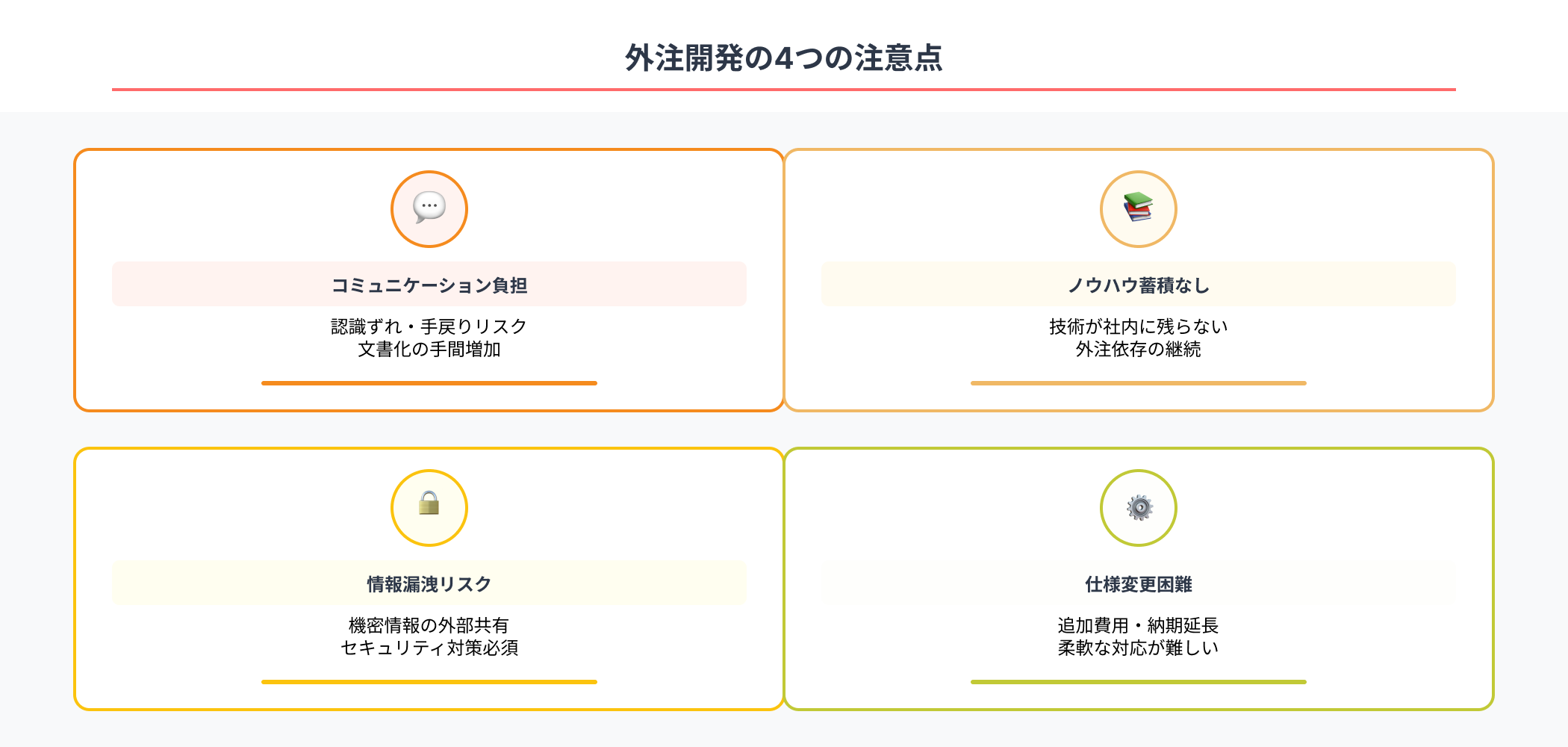Click the speech bubble communication icon

429,208
